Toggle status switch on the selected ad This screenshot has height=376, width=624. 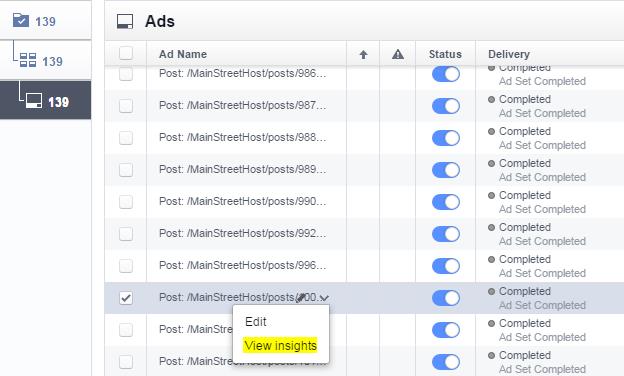(x=446, y=298)
